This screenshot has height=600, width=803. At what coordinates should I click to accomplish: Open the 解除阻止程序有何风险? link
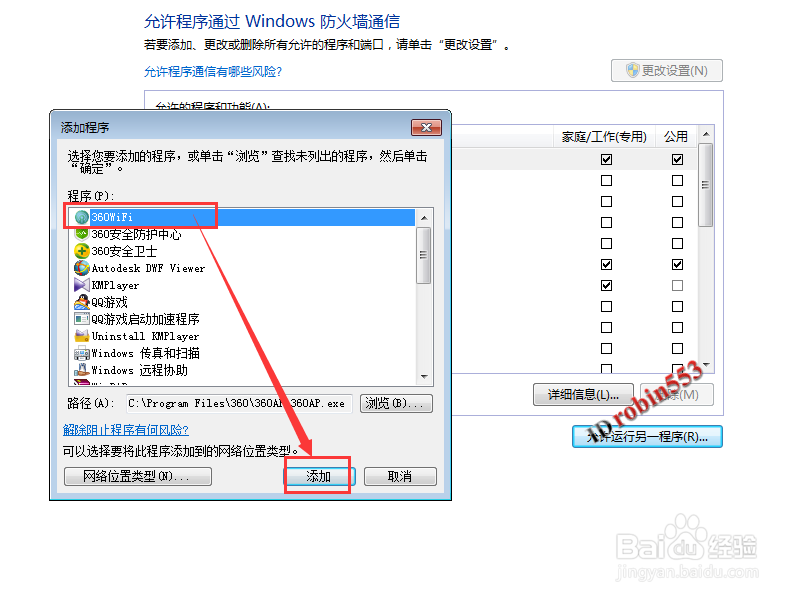tap(126, 430)
